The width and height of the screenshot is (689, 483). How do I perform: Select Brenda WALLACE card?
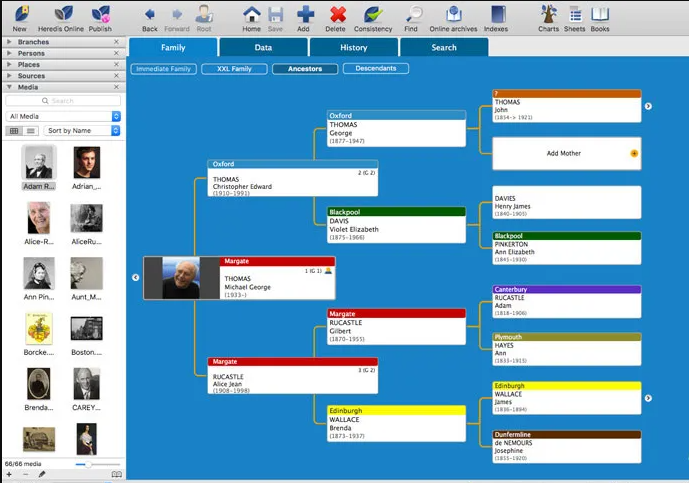(396, 424)
